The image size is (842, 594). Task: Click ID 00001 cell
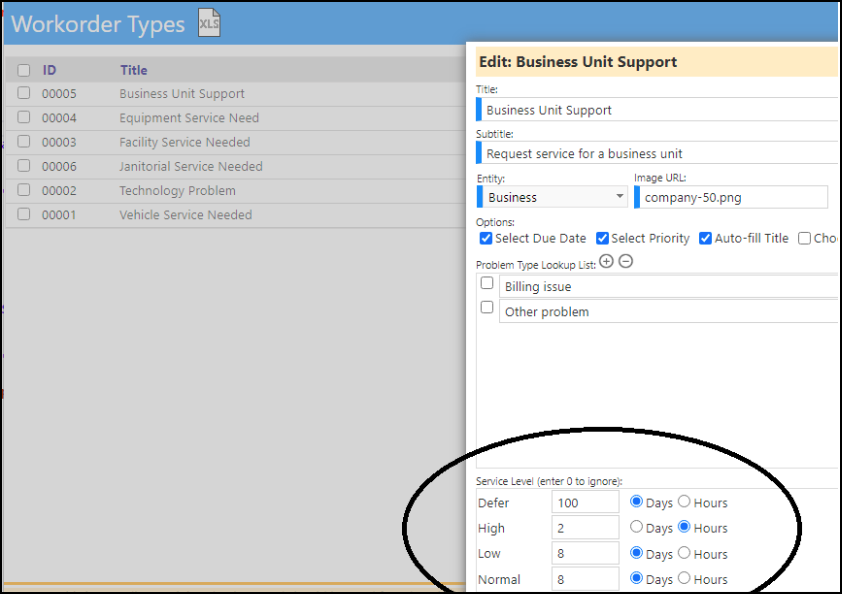tap(59, 215)
